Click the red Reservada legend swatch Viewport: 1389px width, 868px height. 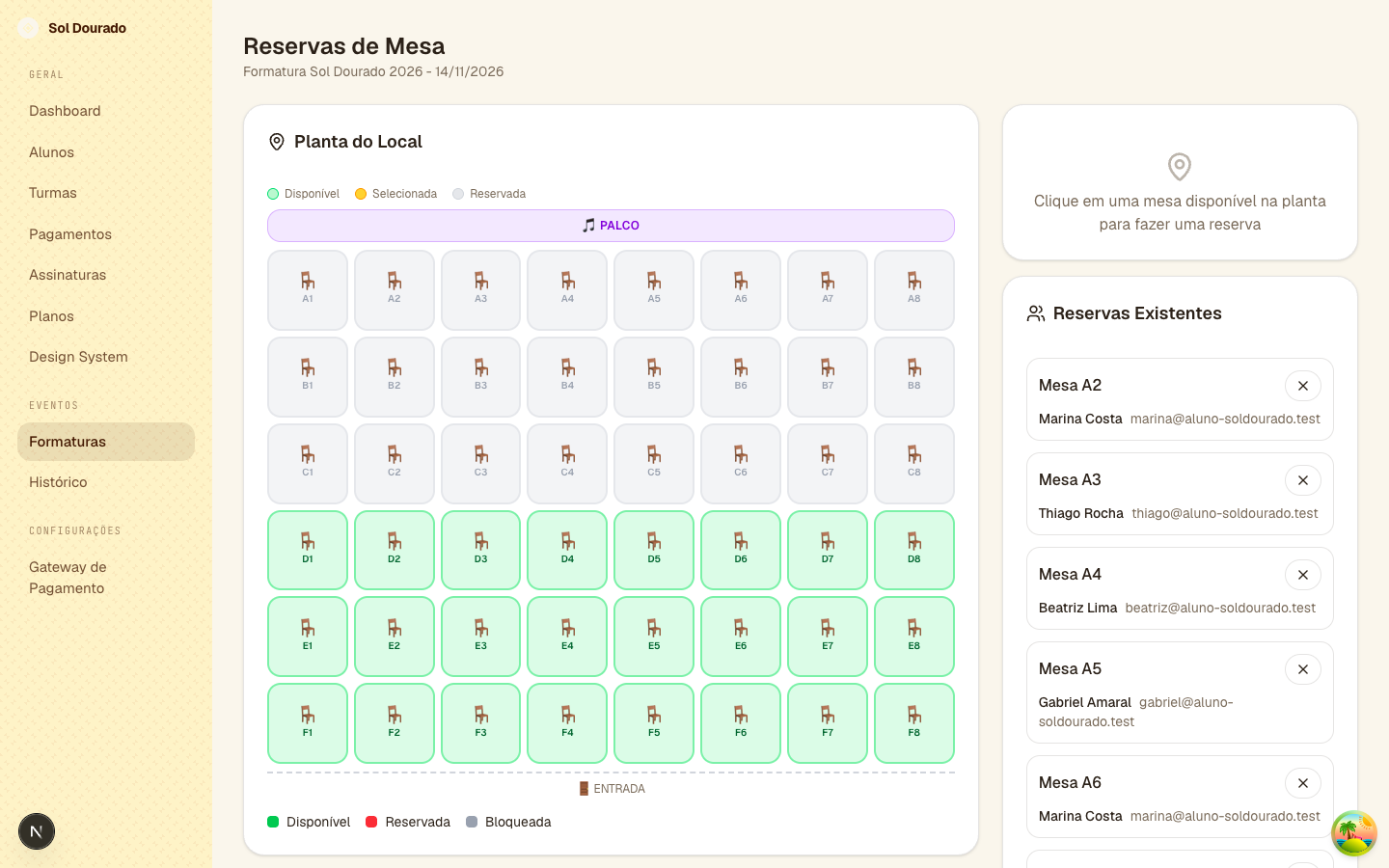371,822
